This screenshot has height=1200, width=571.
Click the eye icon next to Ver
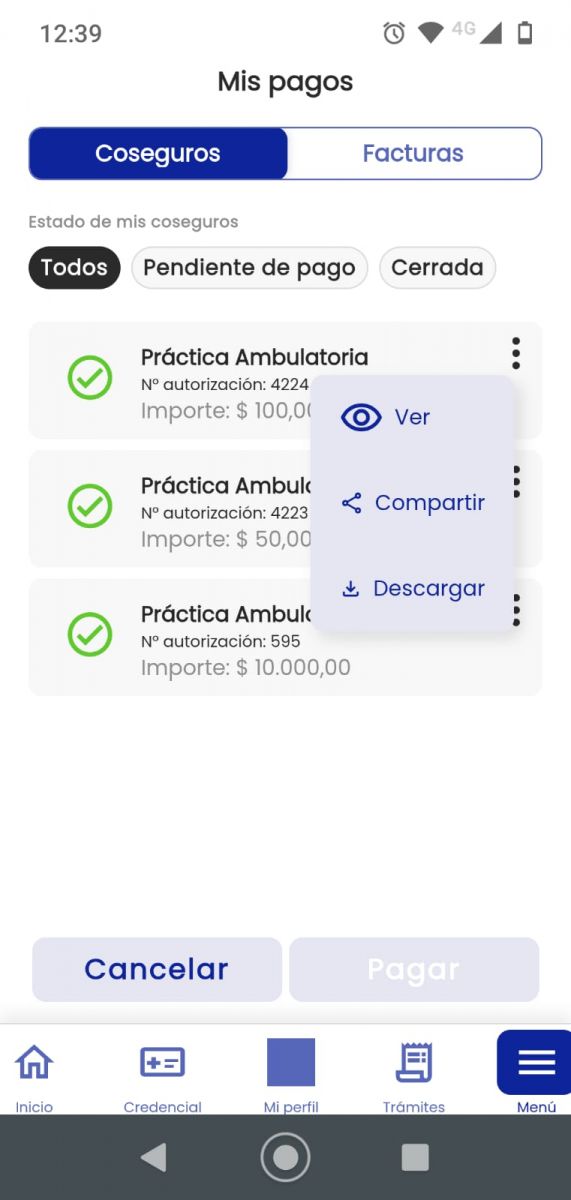pyautogui.click(x=361, y=417)
